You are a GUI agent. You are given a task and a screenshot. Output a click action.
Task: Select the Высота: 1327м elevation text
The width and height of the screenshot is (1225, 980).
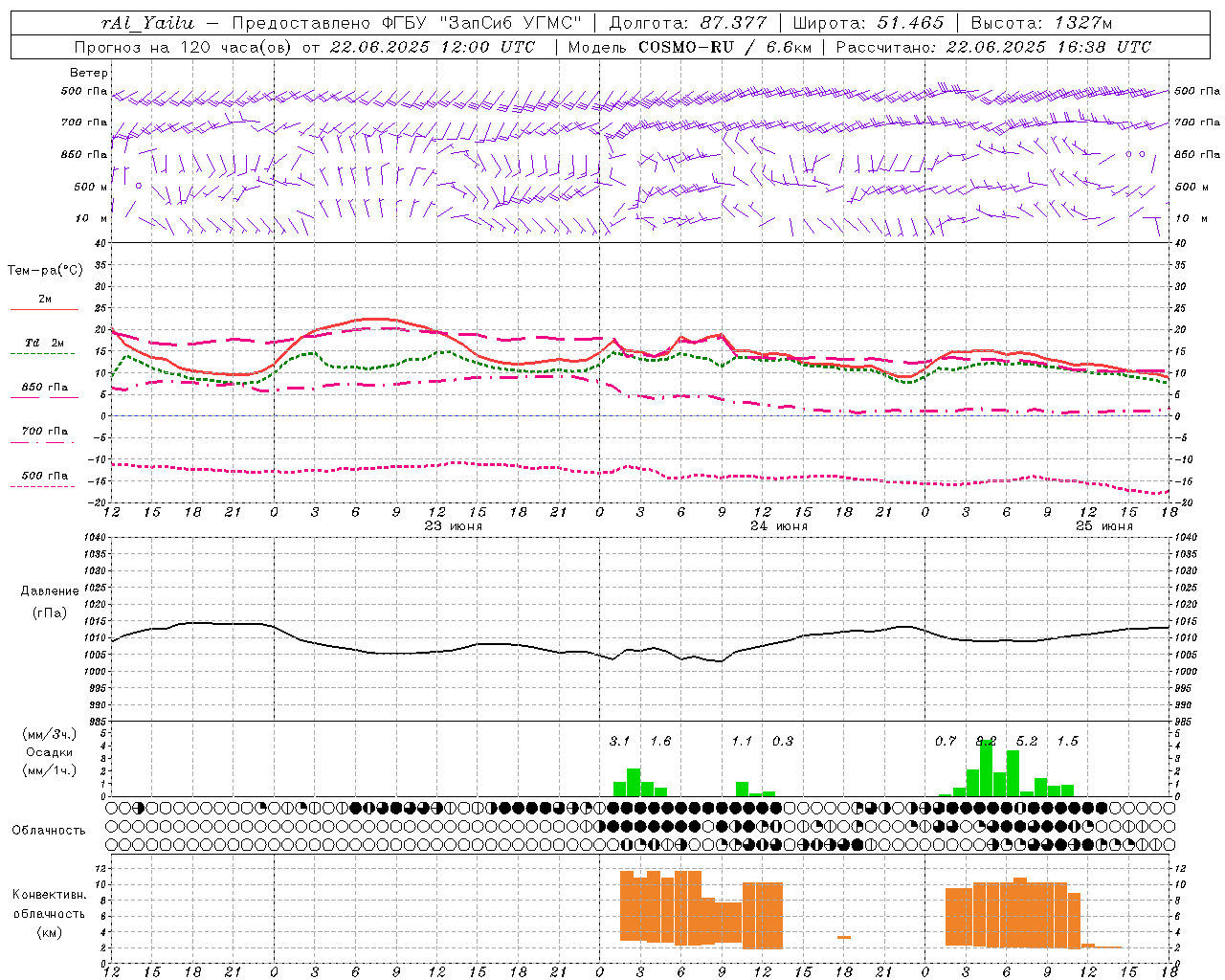click(x=1041, y=23)
